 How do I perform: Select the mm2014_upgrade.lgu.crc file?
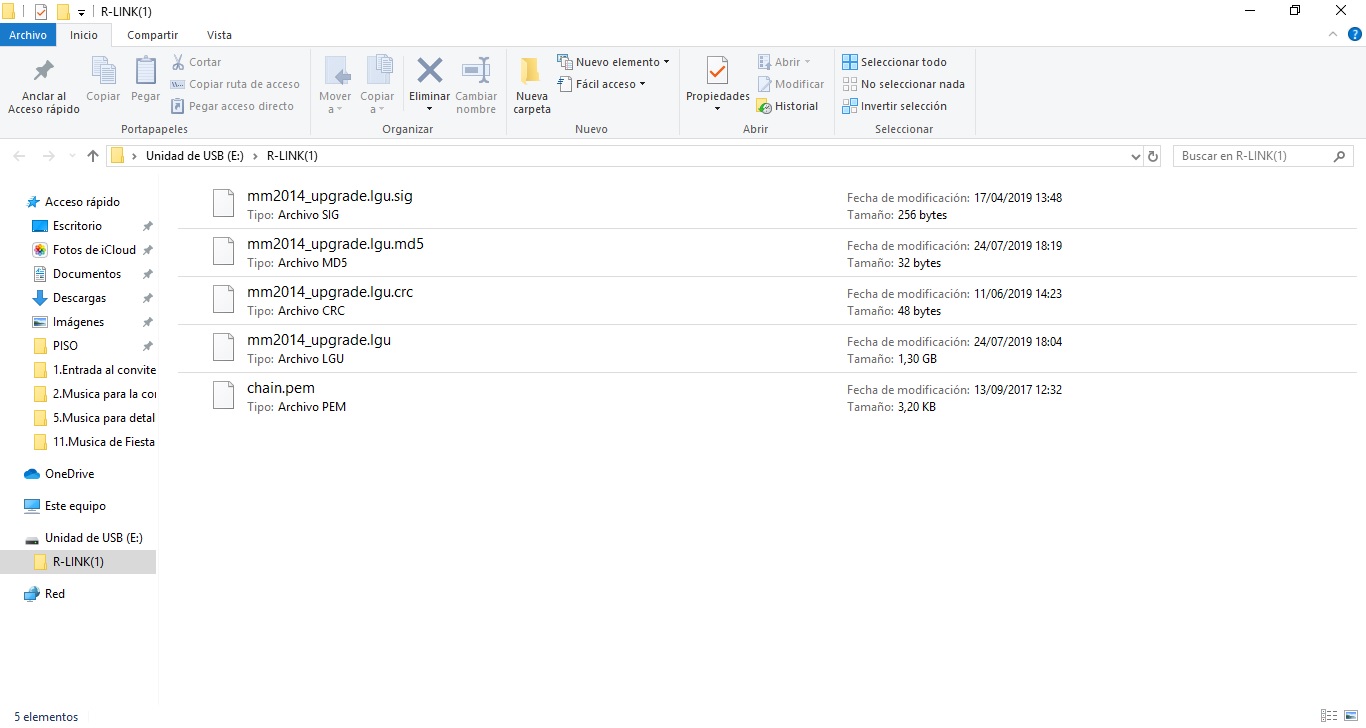(766, 301)
